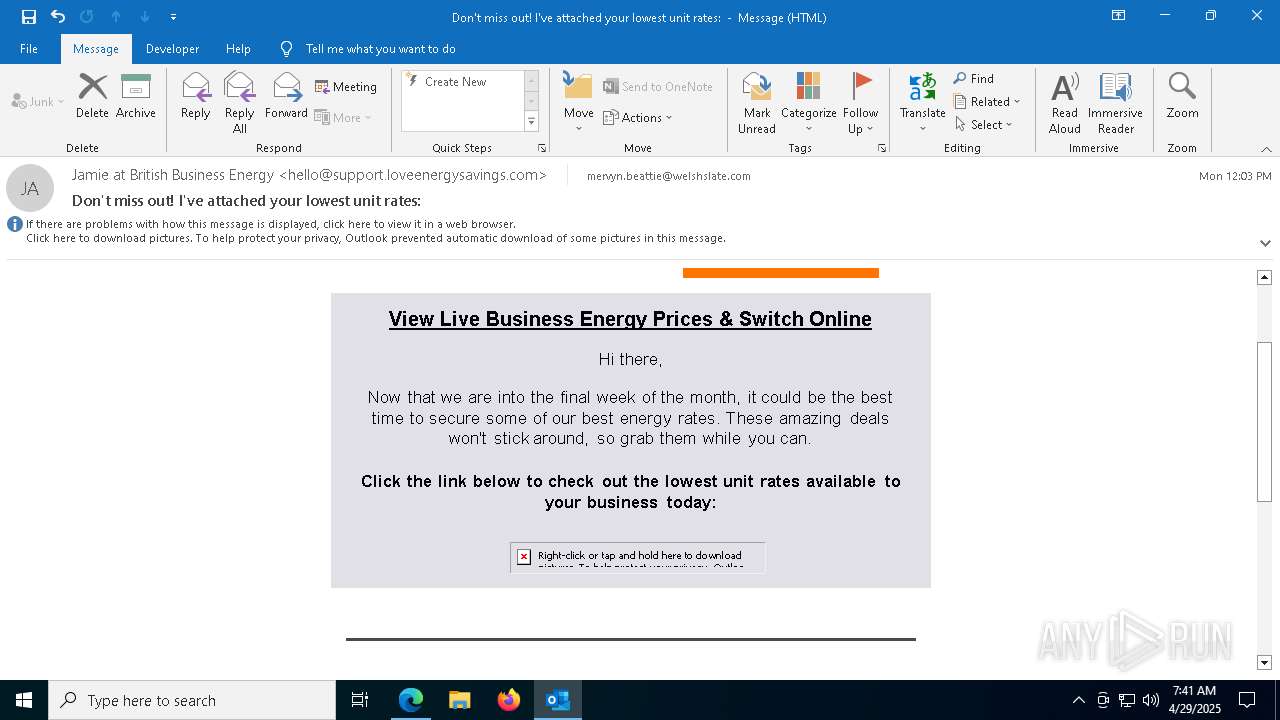Viewport: 1280px width, 720px height.
Task: Click the taskbar search box
Action: (x=192, y=700)
